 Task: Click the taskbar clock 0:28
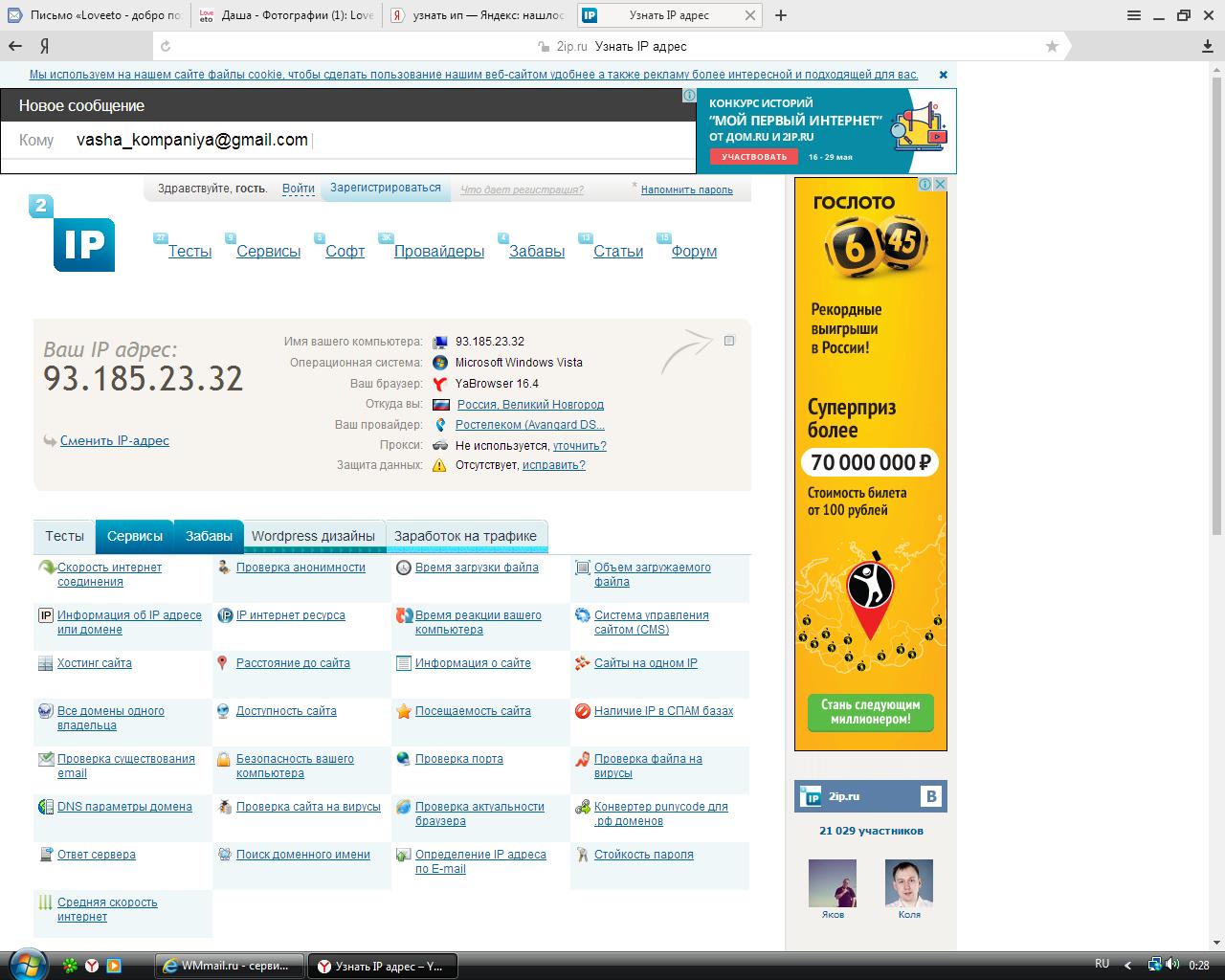1198,965
